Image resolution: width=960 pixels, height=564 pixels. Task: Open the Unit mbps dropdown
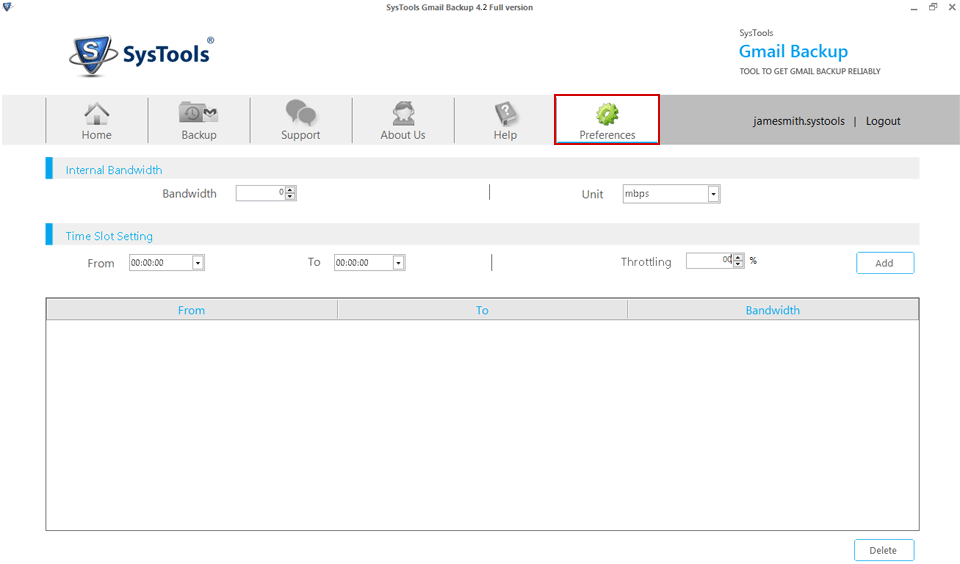[672, 194]
